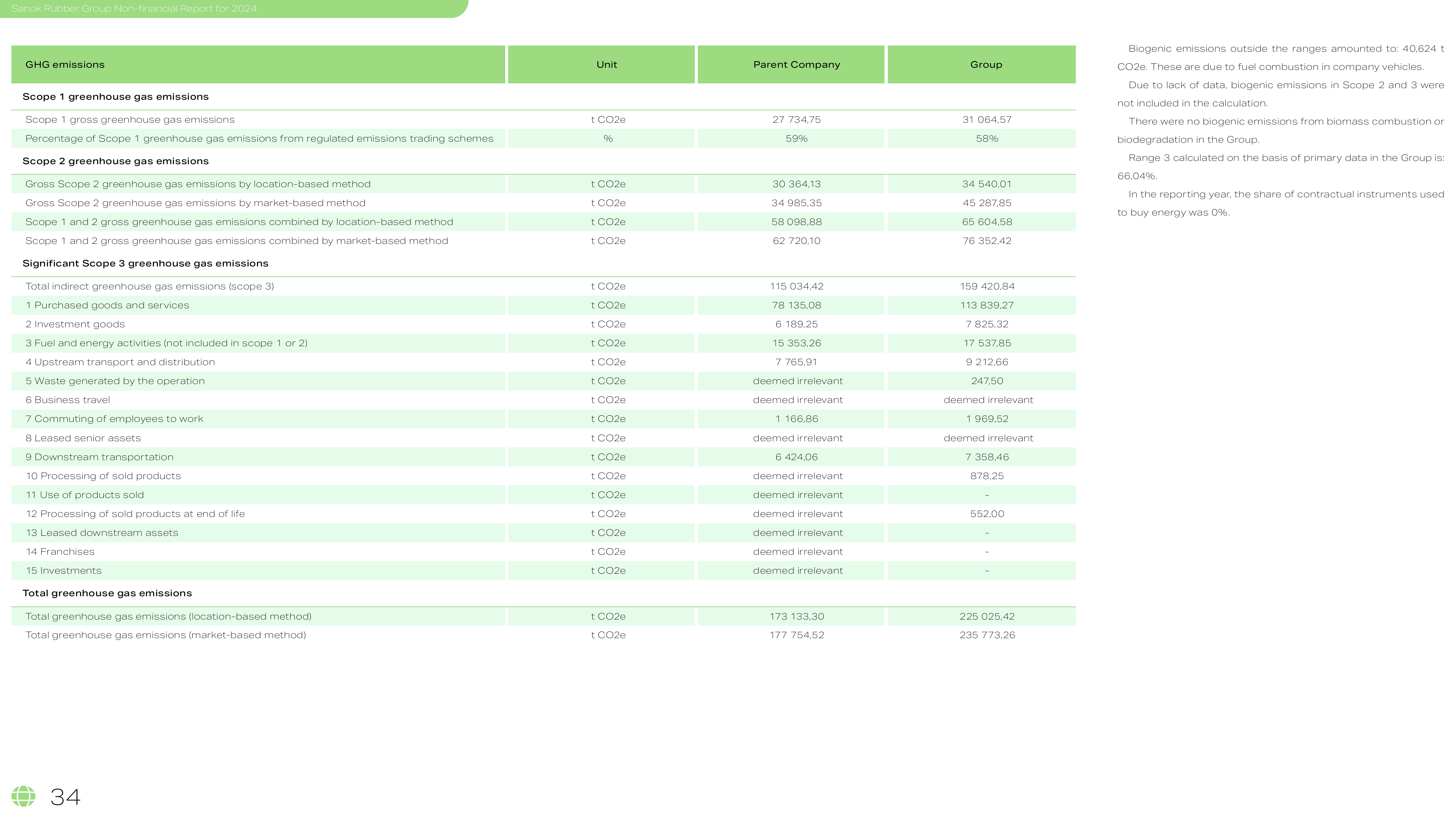The width and height of the screenshot is (1456, 819).
Task: Select the value 30 364,13
Action: (797, 184)
